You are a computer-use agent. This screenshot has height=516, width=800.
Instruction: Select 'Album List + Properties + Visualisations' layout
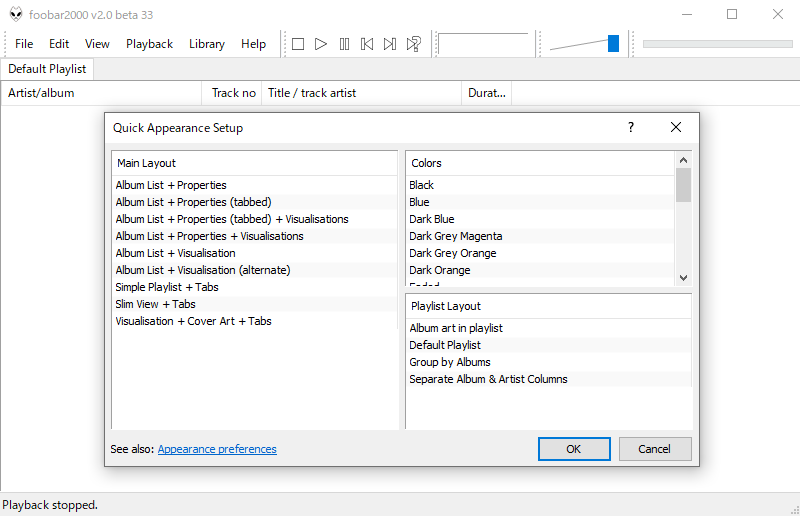[x=254, y=236]
